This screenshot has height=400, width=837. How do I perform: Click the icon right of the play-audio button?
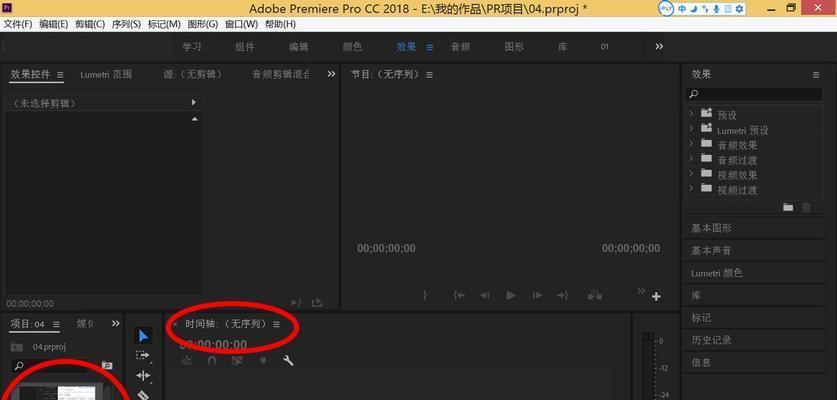[317, 303]
